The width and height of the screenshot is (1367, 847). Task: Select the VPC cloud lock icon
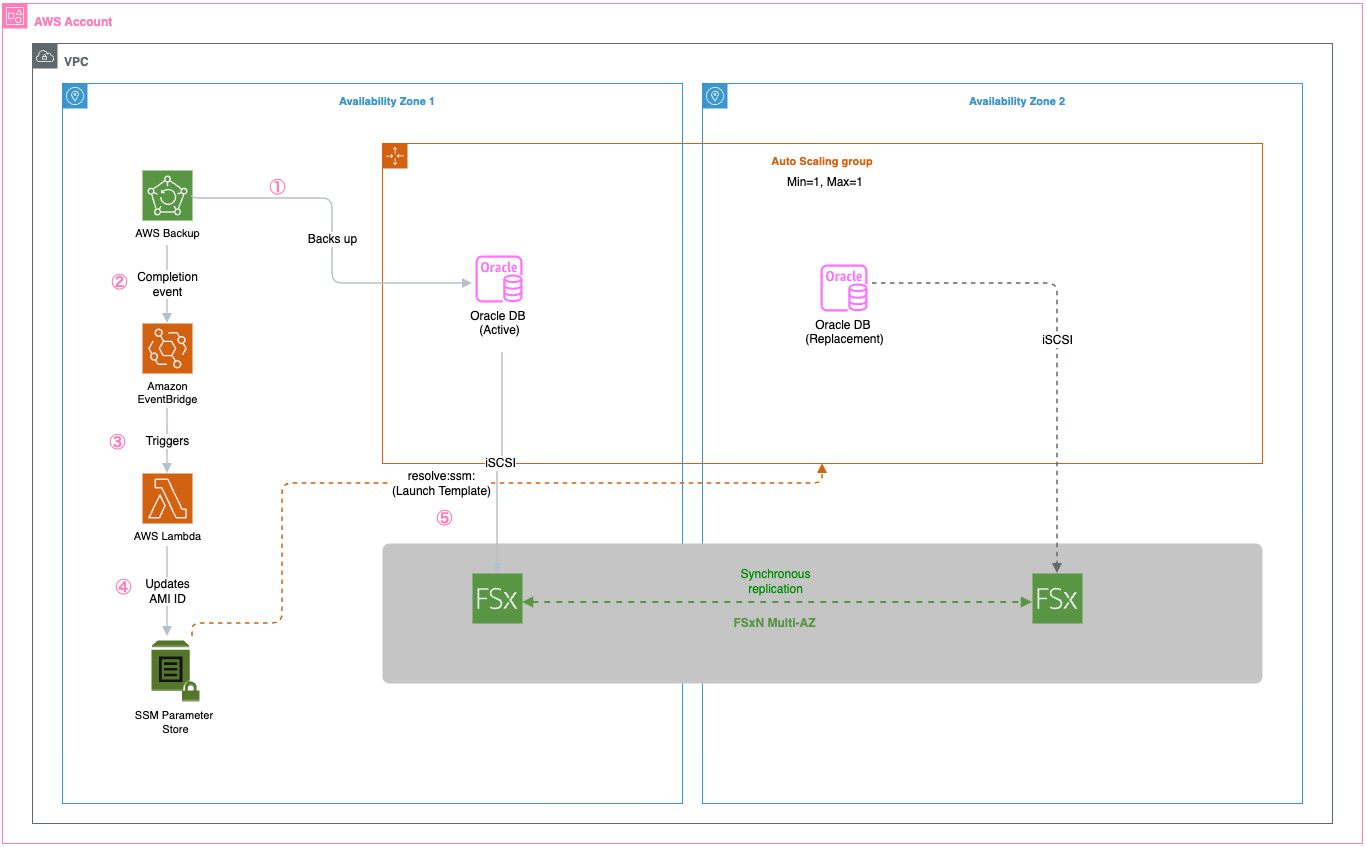point(45,56)
